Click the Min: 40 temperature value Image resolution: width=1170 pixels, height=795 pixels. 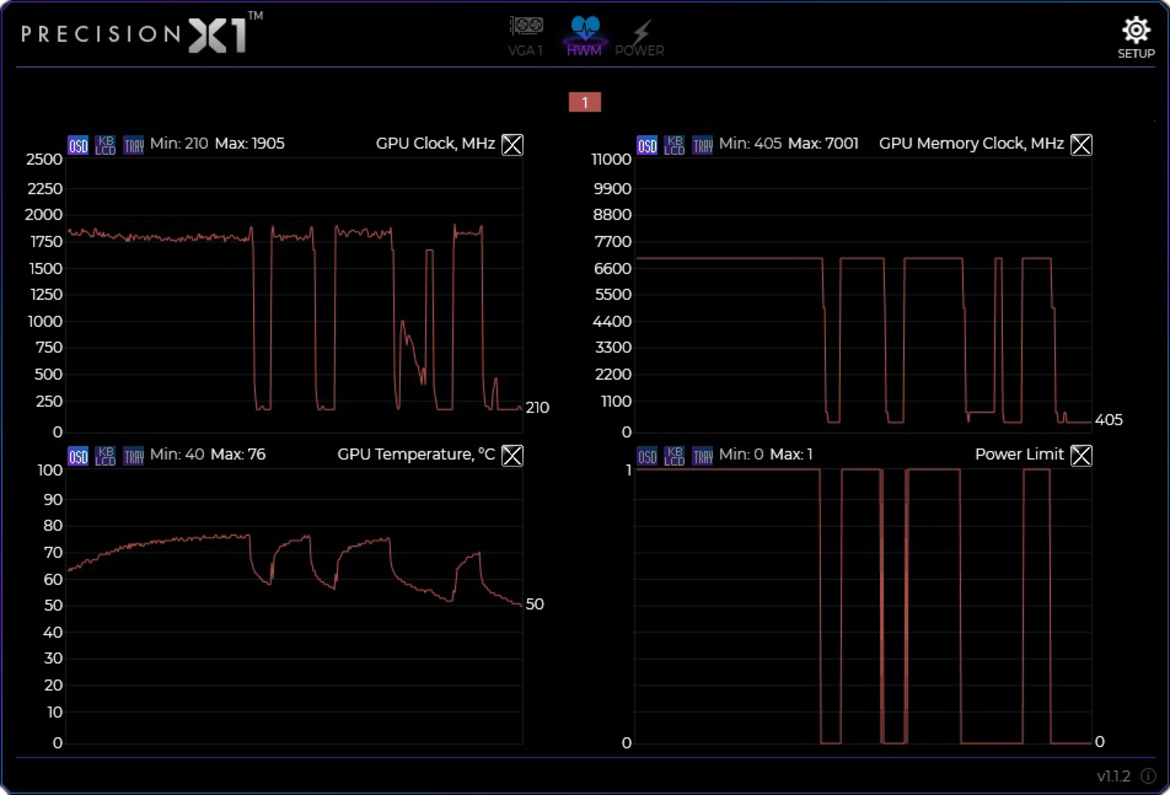tap(177, 455)
